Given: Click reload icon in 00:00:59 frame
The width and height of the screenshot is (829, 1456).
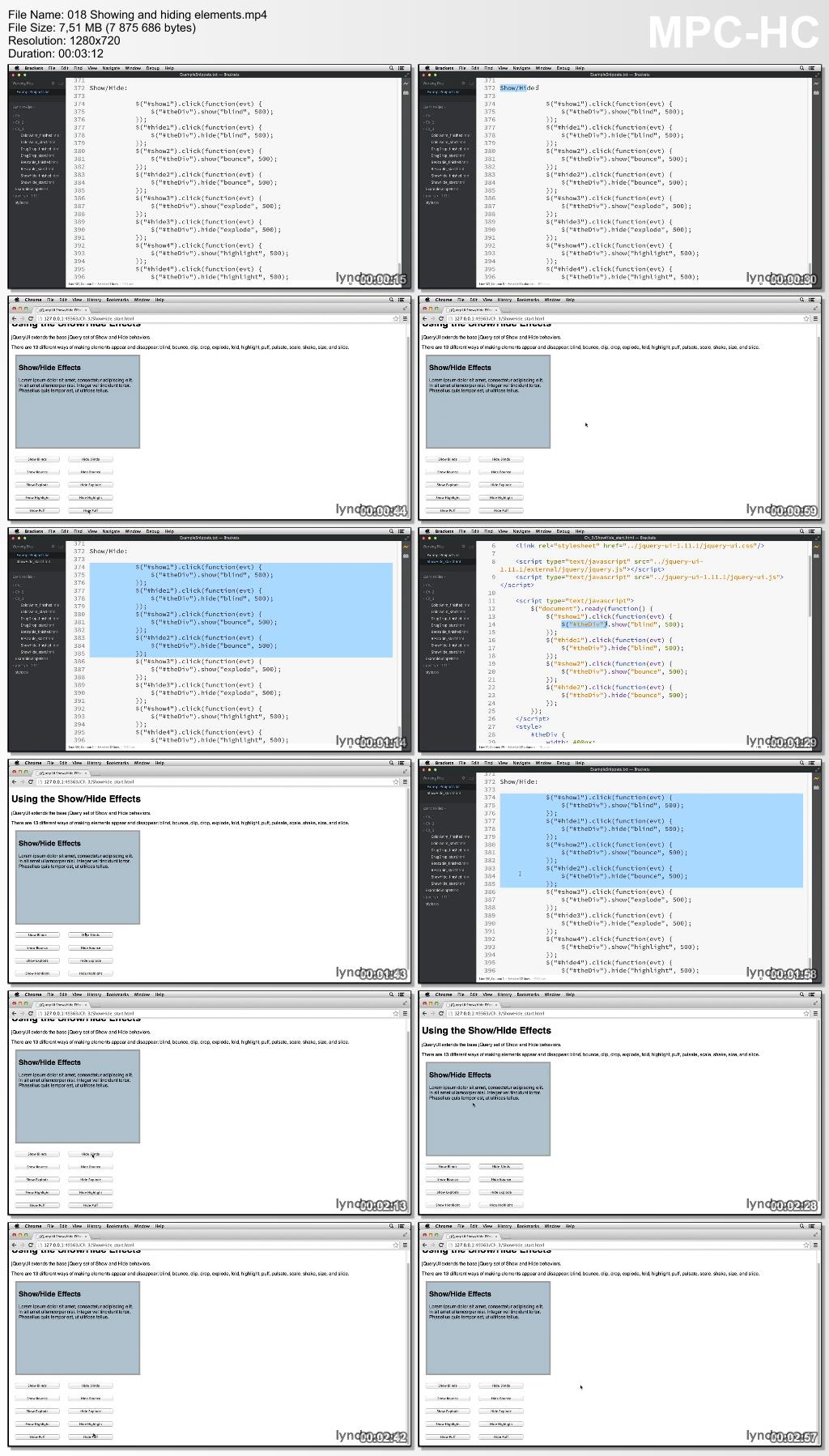Looking at the screenshot, I should click(x=441, y=318).
